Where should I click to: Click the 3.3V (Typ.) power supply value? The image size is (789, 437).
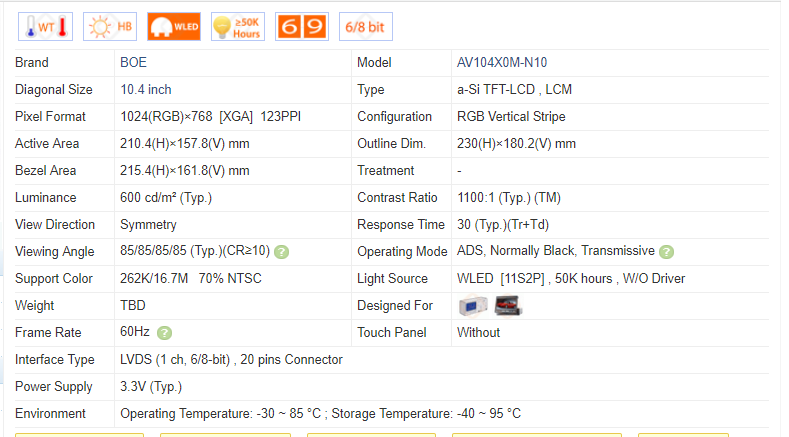point(151,387)
